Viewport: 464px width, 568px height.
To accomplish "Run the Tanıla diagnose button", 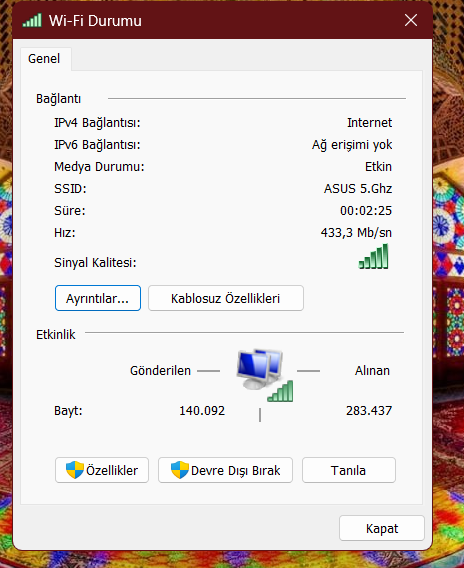I will pos(349,470).
